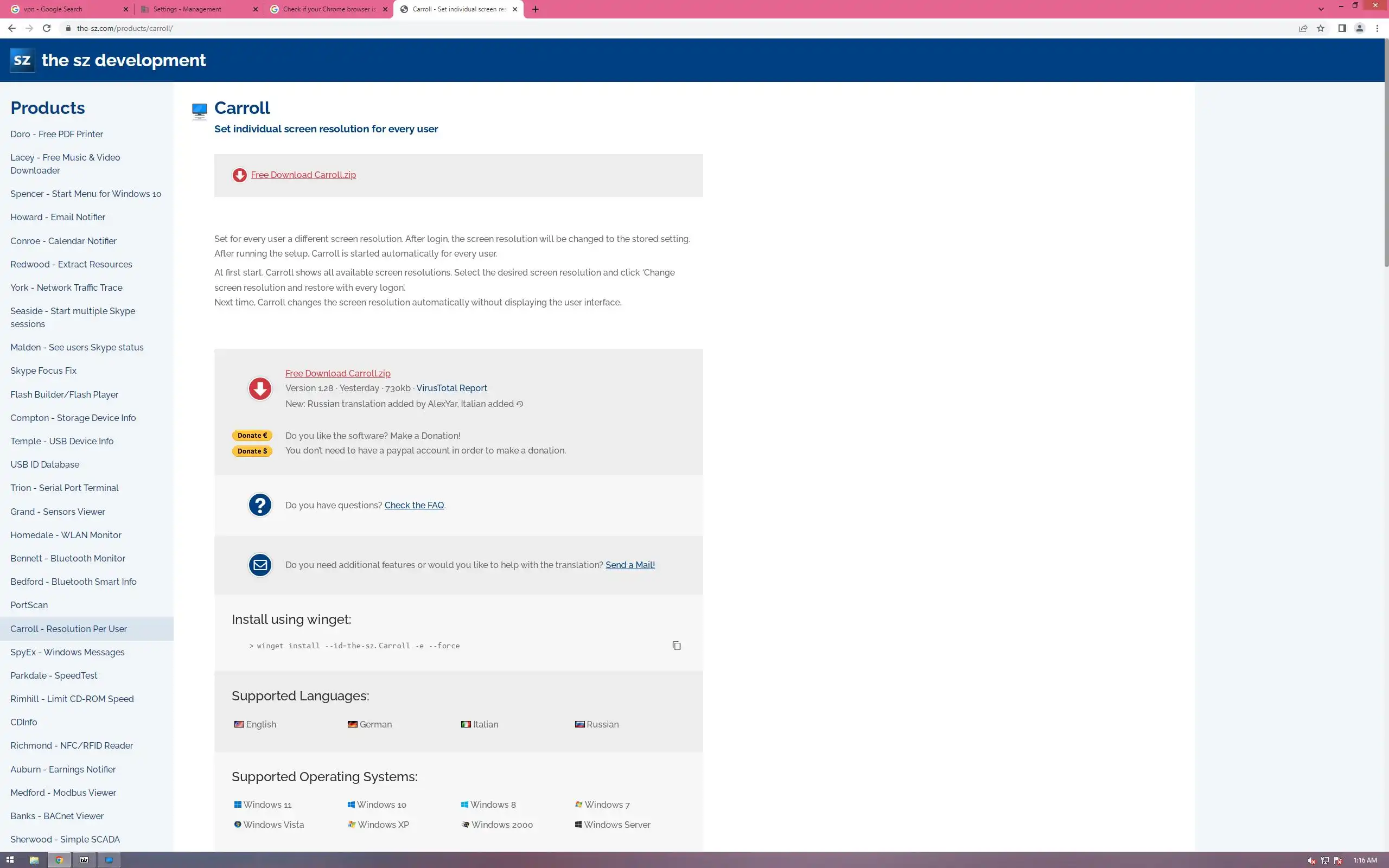The height and width of the screenshot is (868, 1389).
Task: Open Chrome three-dot menu
Action: tap(1377, 28)
